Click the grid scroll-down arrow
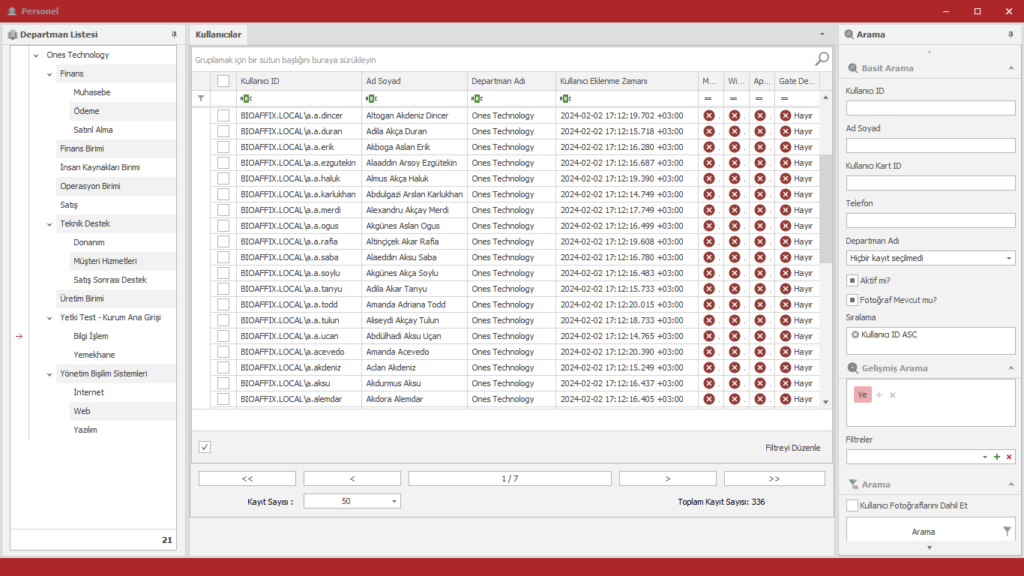Screen dimensions: 1024x576 (x=825, y=402)
